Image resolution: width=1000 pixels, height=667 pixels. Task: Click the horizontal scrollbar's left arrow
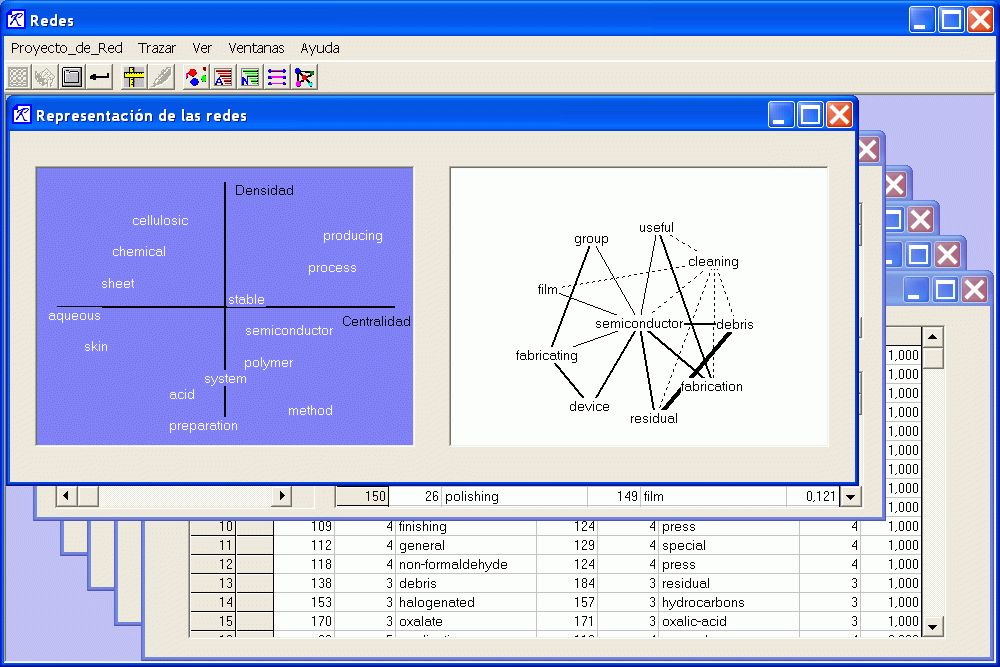(67, 496)
